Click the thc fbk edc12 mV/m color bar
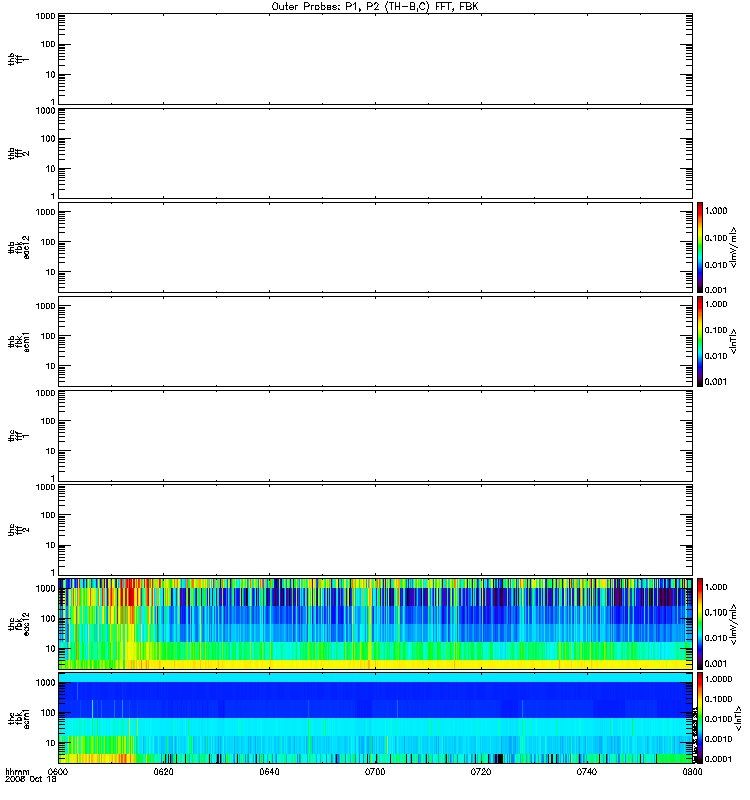Viewport: 750px width, 800px height. (x=700, y=624)
